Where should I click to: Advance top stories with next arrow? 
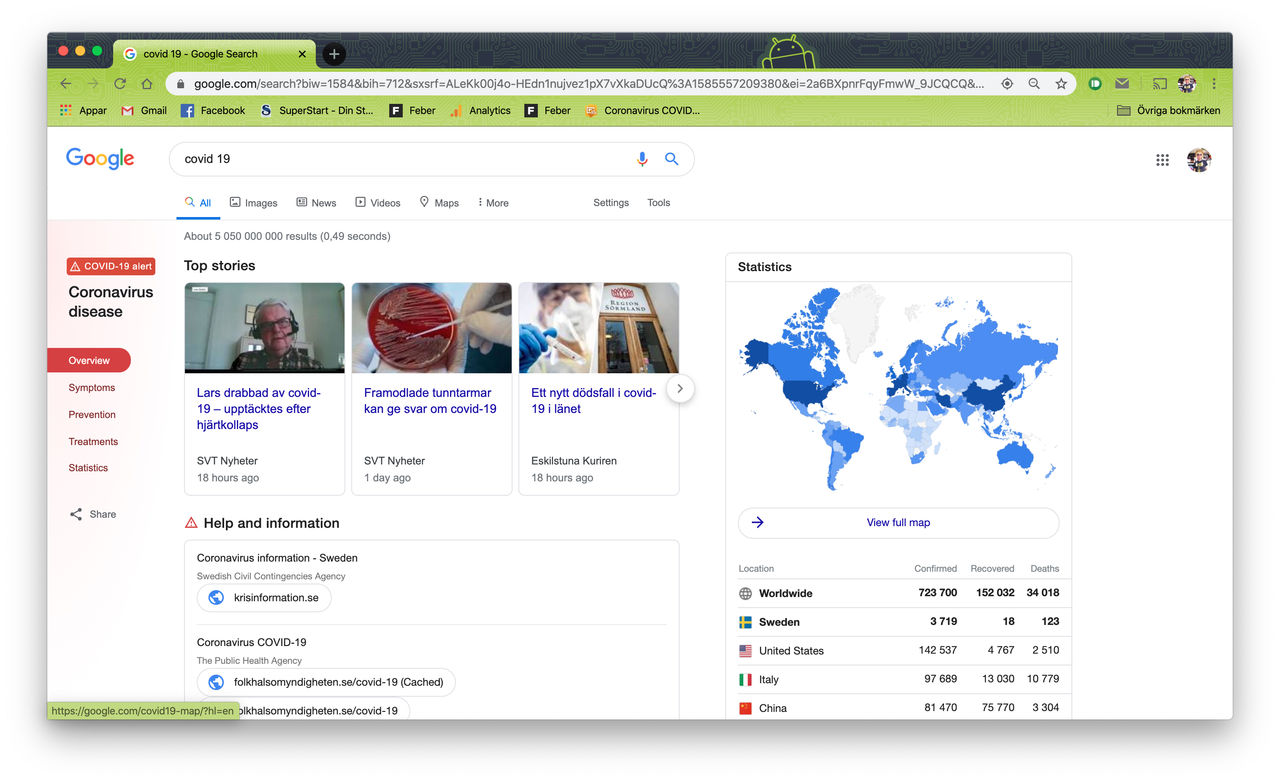pyautogui.click(x=680, y=389)
